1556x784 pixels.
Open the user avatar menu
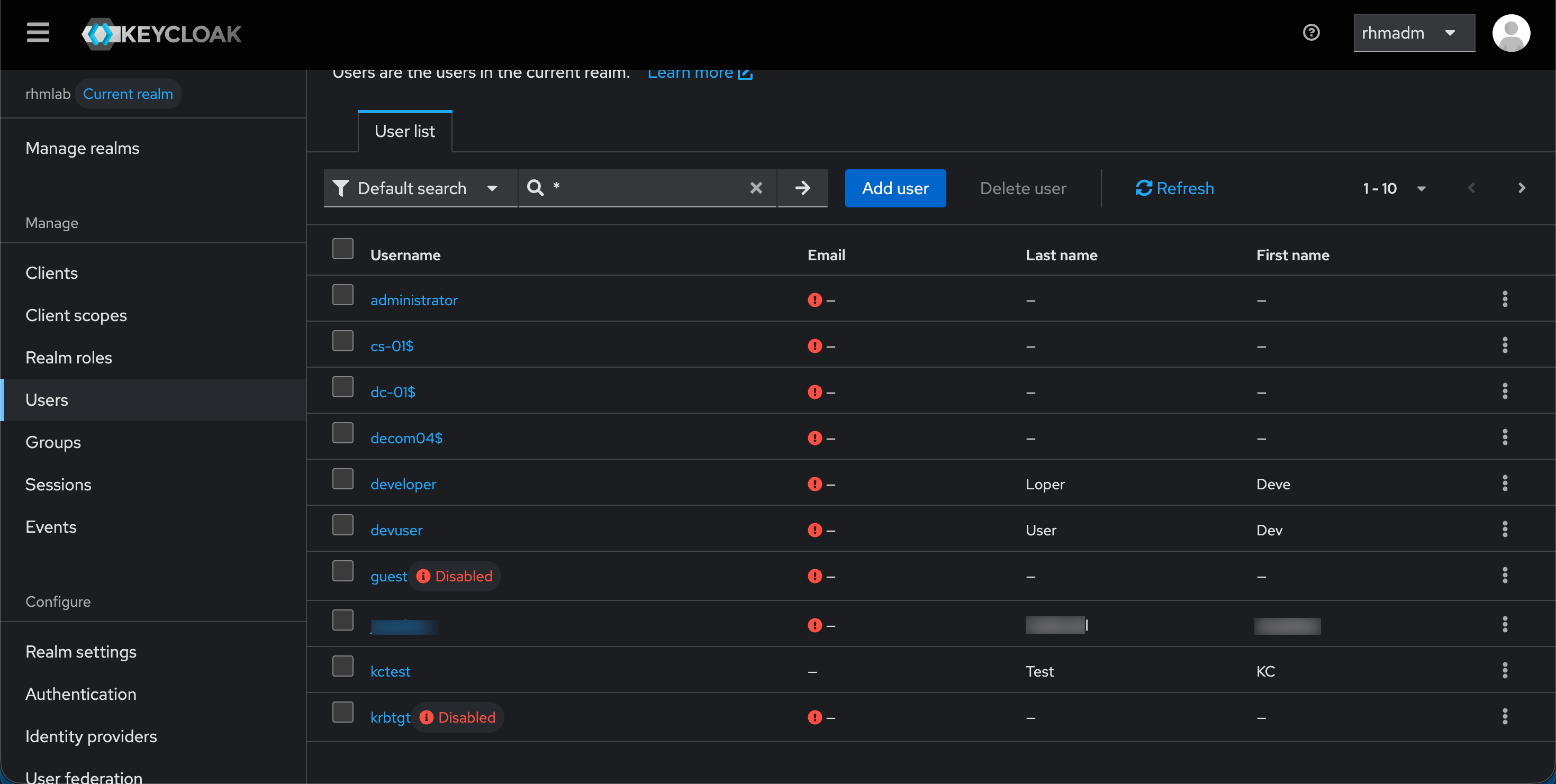(x=1512, y=33)
